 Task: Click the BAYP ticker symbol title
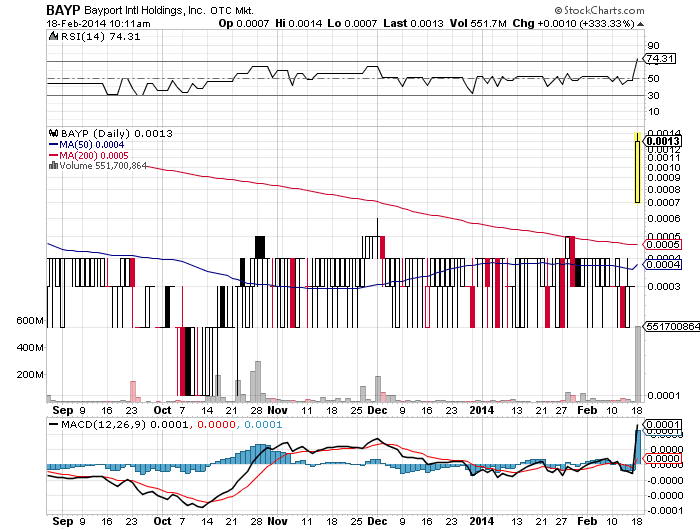(x=63, y=10)
